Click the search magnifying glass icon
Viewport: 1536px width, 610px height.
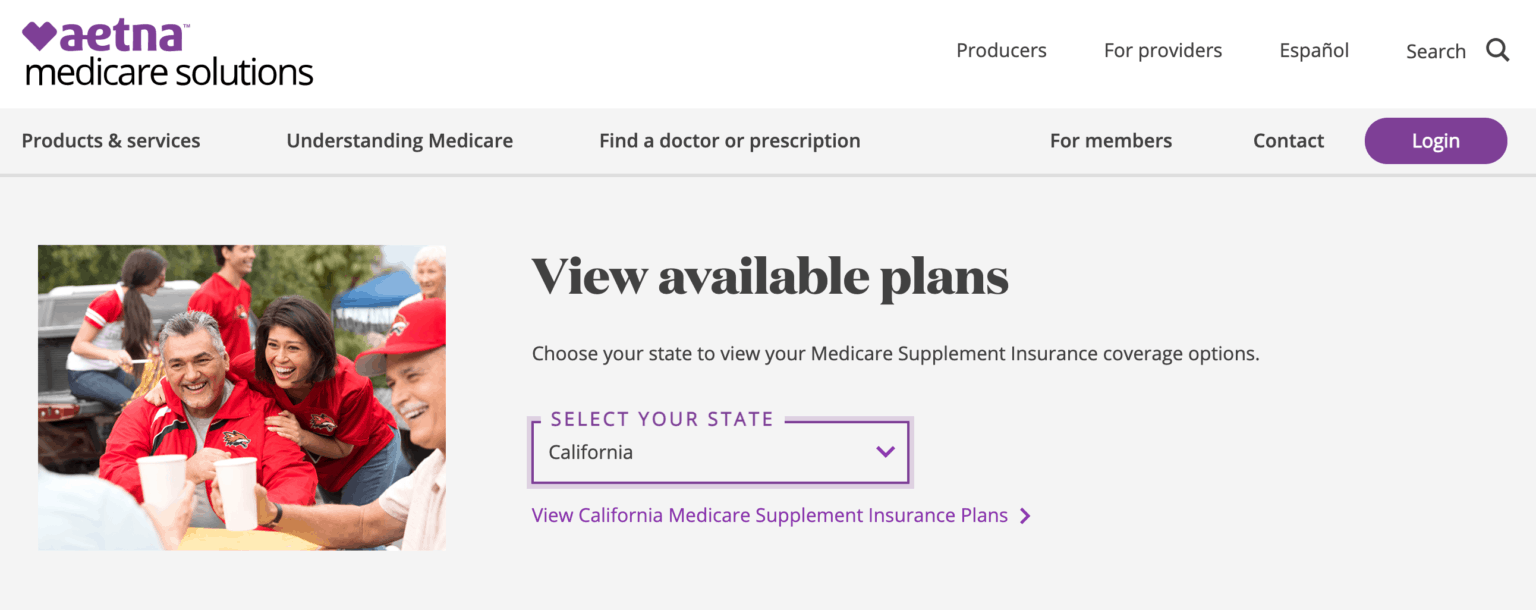[1497, 50]
